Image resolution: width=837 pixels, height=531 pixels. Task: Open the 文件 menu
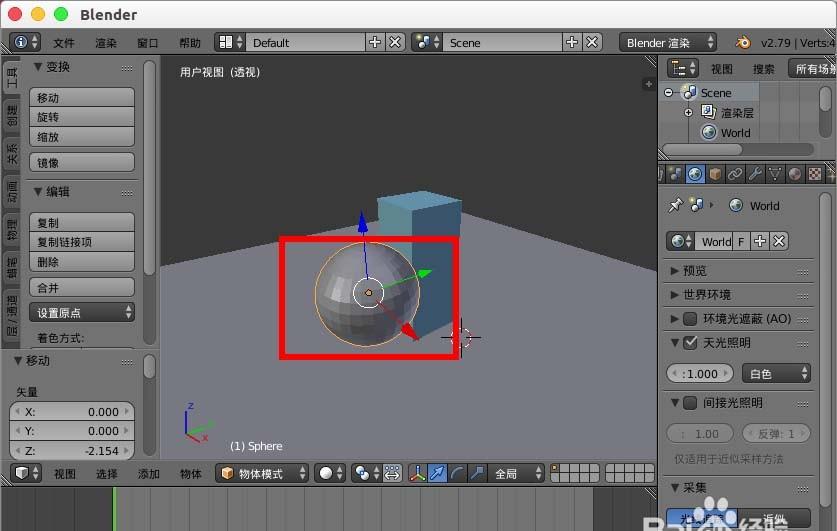pos(64,43)
